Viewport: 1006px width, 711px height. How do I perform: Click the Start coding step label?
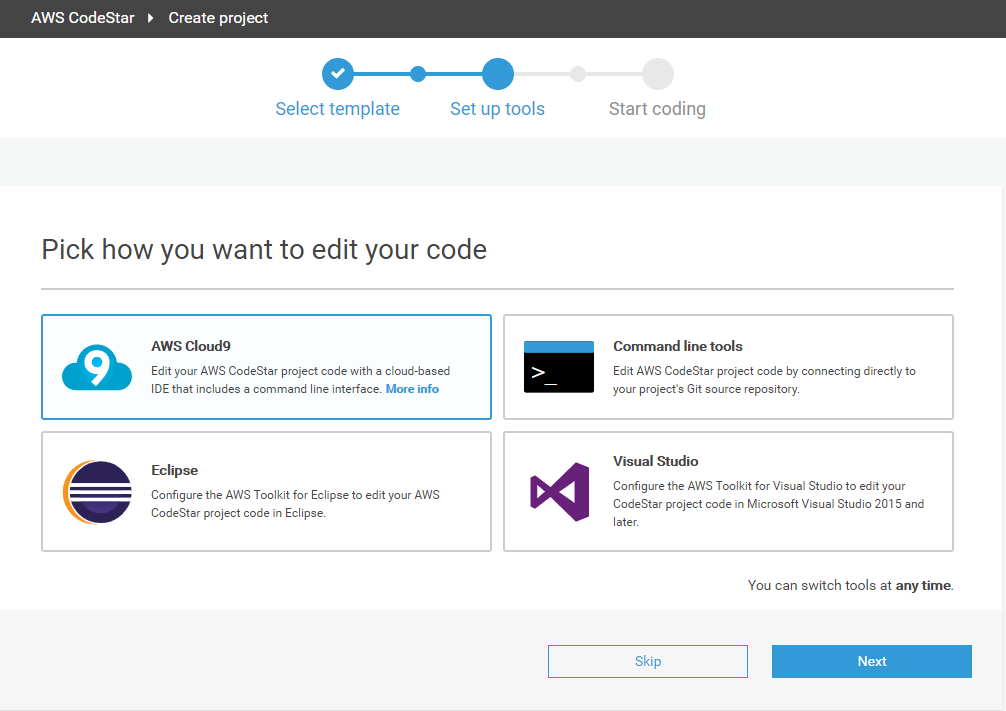coord(657,109)
